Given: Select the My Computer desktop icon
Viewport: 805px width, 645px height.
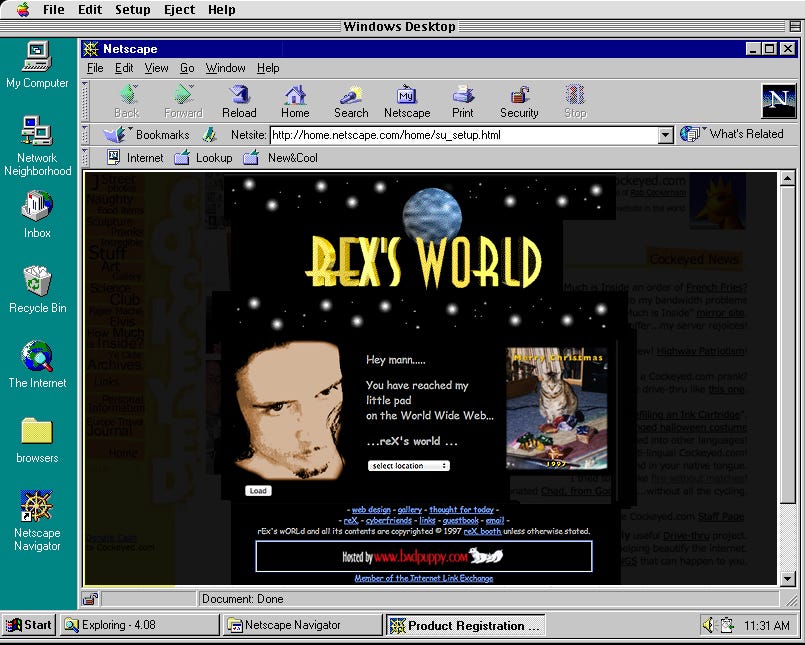Looking at the screenshot, I should point(37,64).
